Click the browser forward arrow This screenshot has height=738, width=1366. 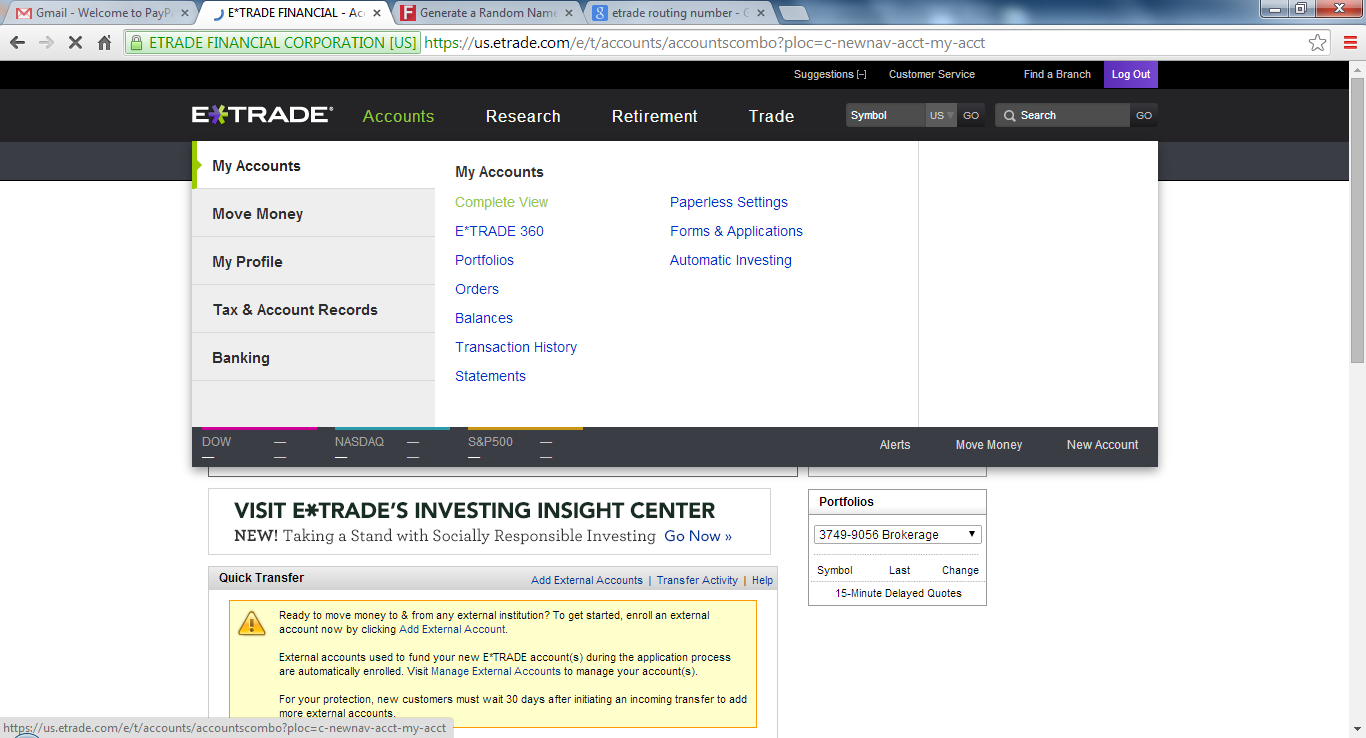point(46,43)
